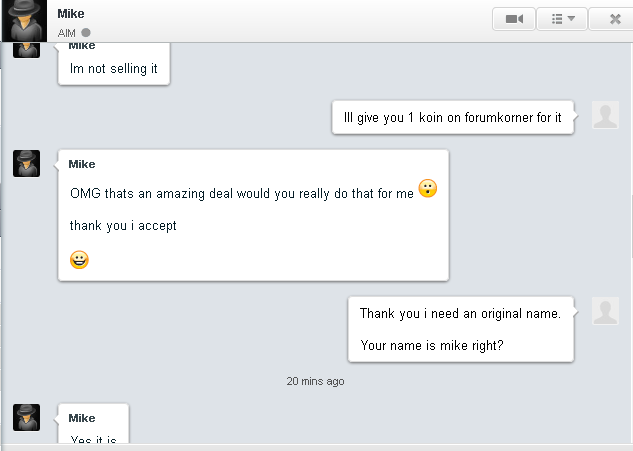633x451 pixels.
Task: Click the 'Ill give you 1 koin' message
Action: (452, 117)
